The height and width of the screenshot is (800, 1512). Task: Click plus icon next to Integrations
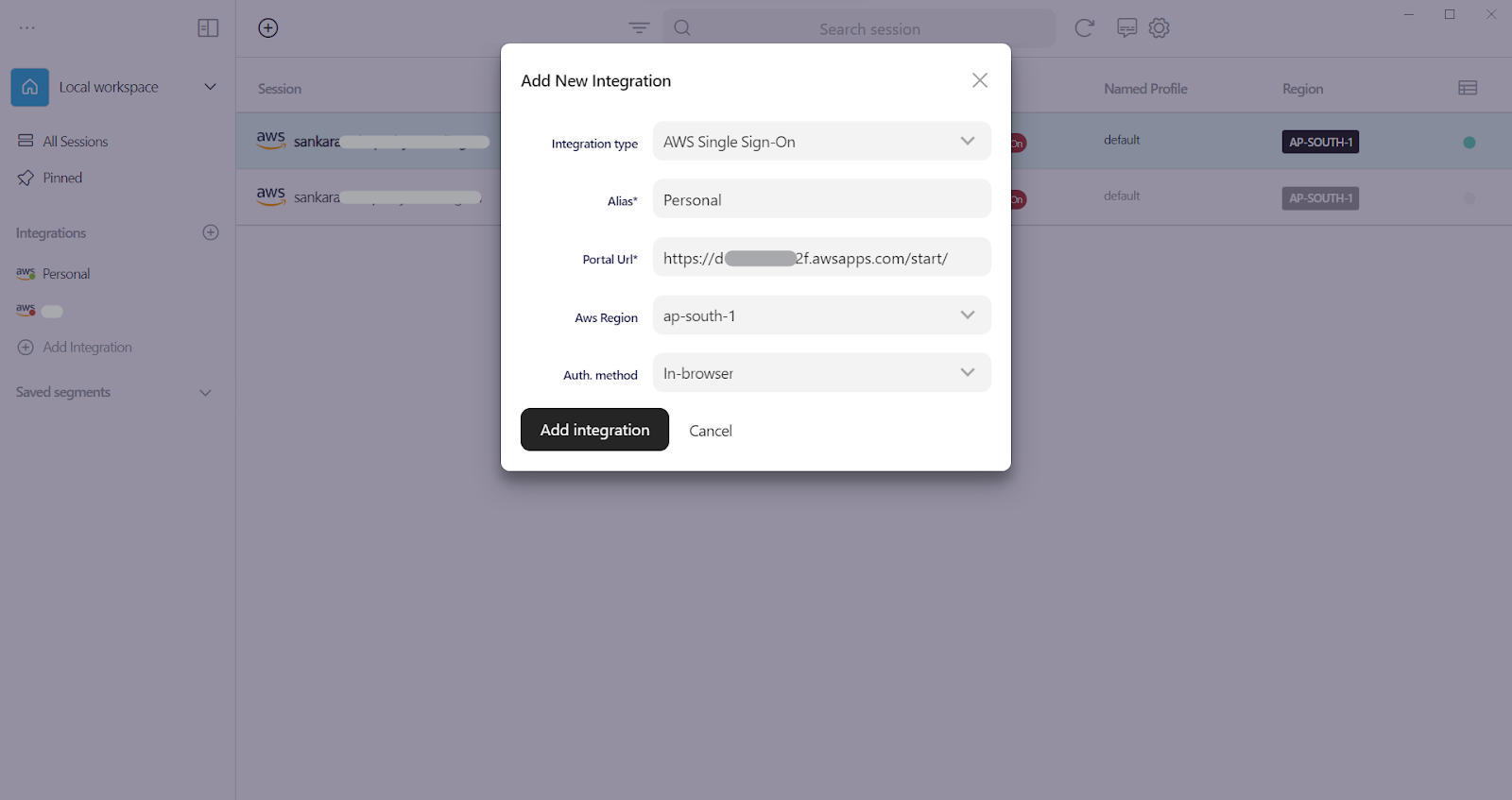click(211, 232)
